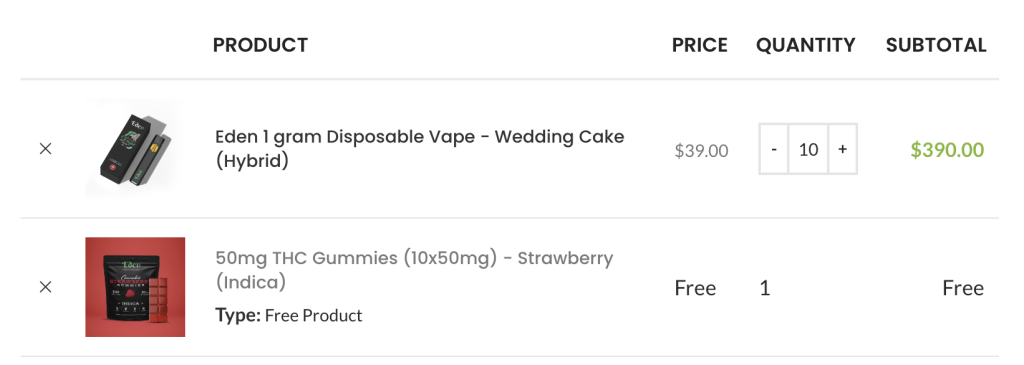Open Strawberry Gummies product thumbnail

tap(135, 287)
